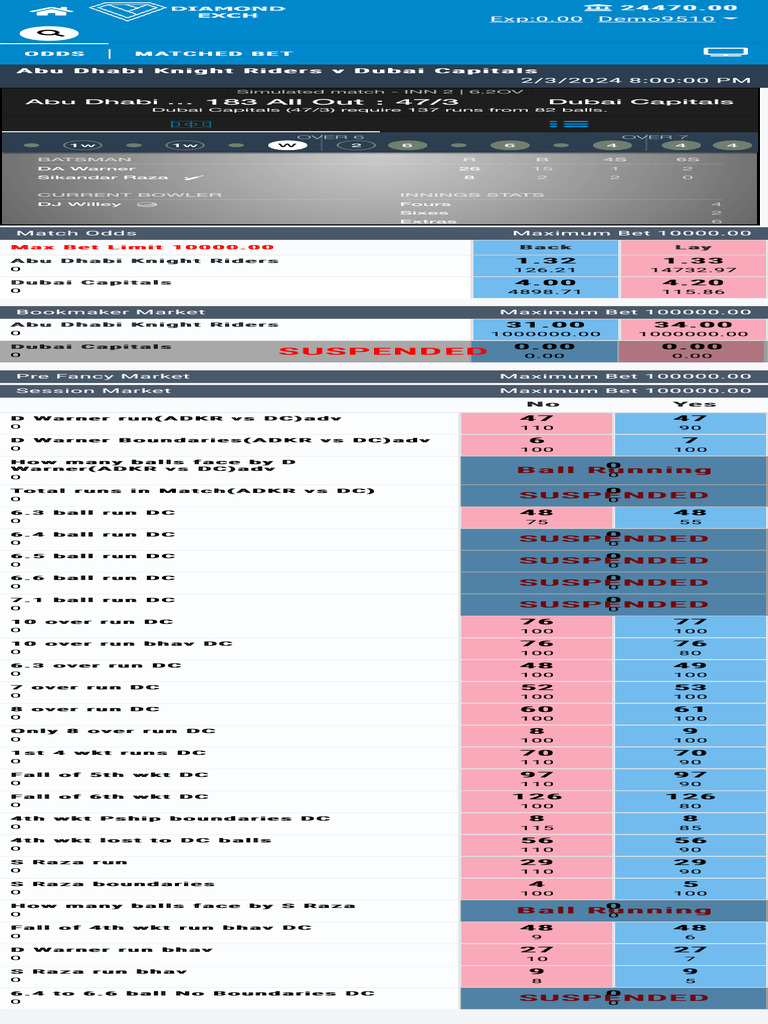This screenshot has height=1024, width=768.
Task: Switch scoreboard to pitch view icon
Action: pyautogui.click(x=191, y=123)
